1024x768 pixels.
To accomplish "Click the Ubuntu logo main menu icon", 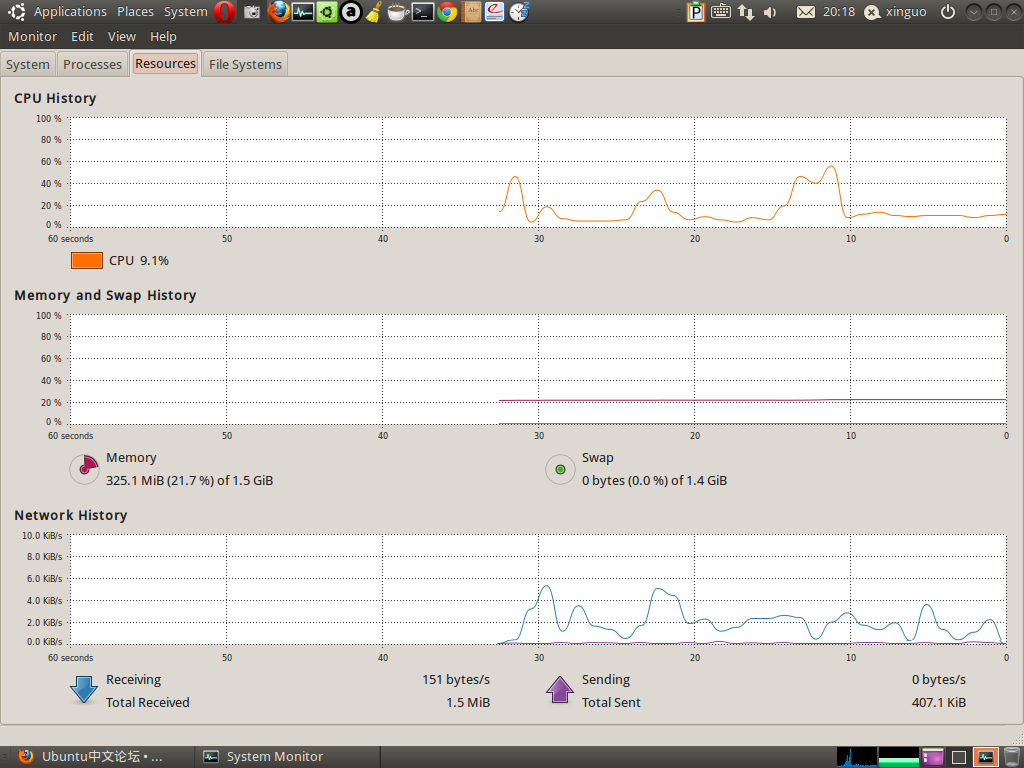I will point(17,12).
